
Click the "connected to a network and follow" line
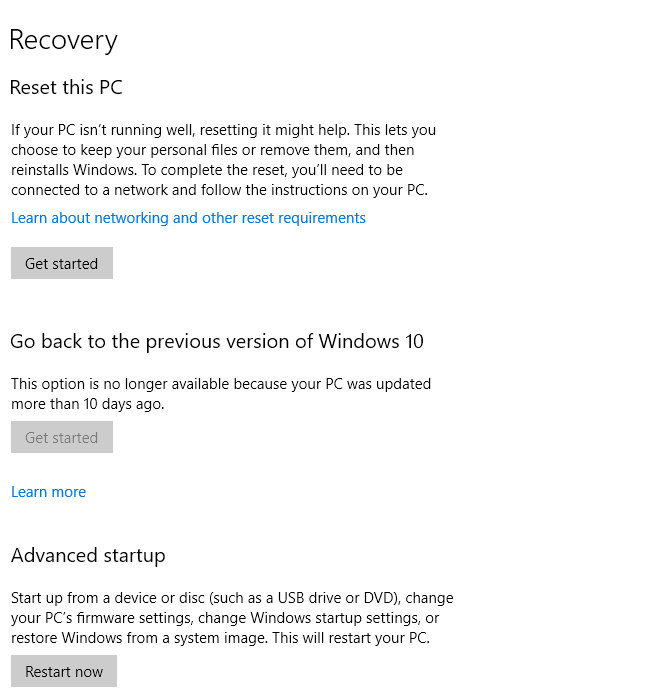point(220,190)
